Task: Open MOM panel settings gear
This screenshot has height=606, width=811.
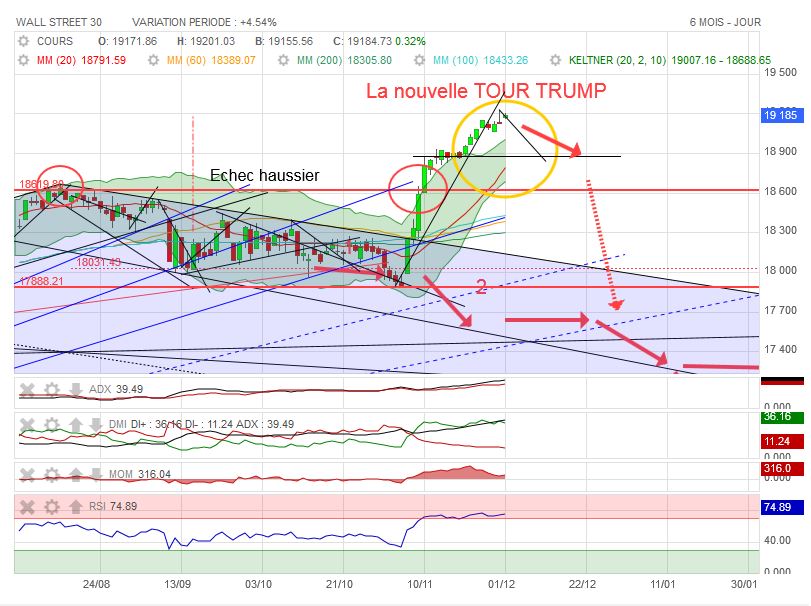Action: pos(52,474)
